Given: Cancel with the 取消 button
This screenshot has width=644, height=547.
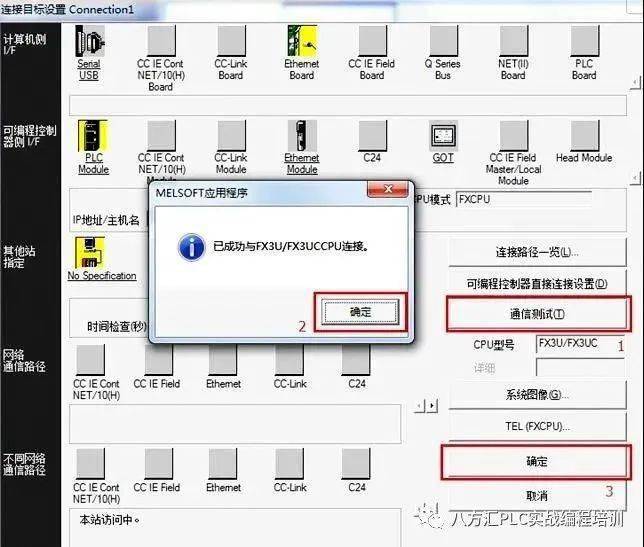Looking at the screenshot, I should pos(537,496).
